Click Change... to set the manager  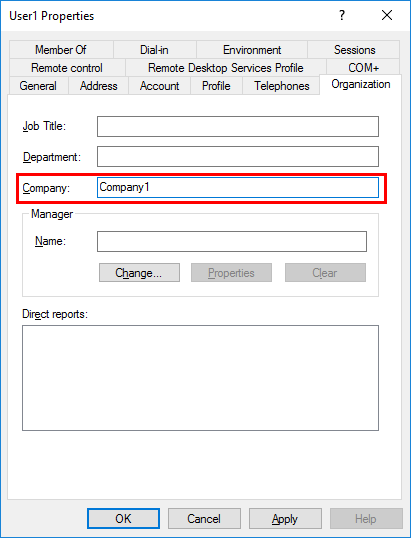point(139,273)
